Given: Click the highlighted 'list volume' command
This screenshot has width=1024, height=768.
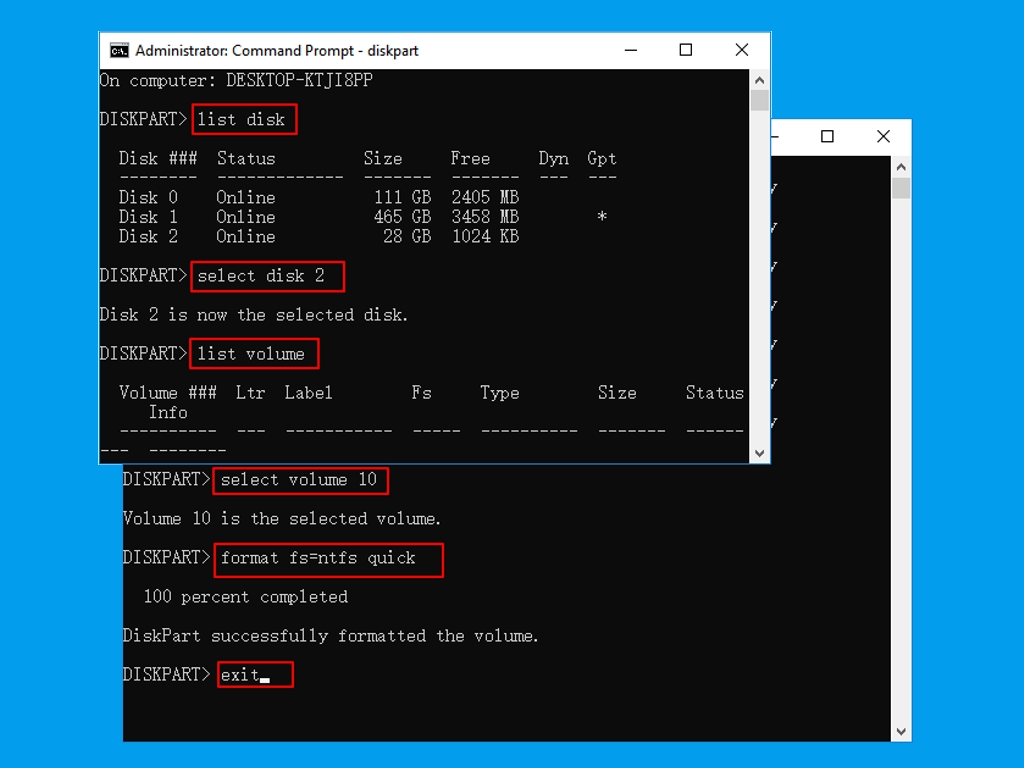Looking at the screenshot, I should pos(254,354).
